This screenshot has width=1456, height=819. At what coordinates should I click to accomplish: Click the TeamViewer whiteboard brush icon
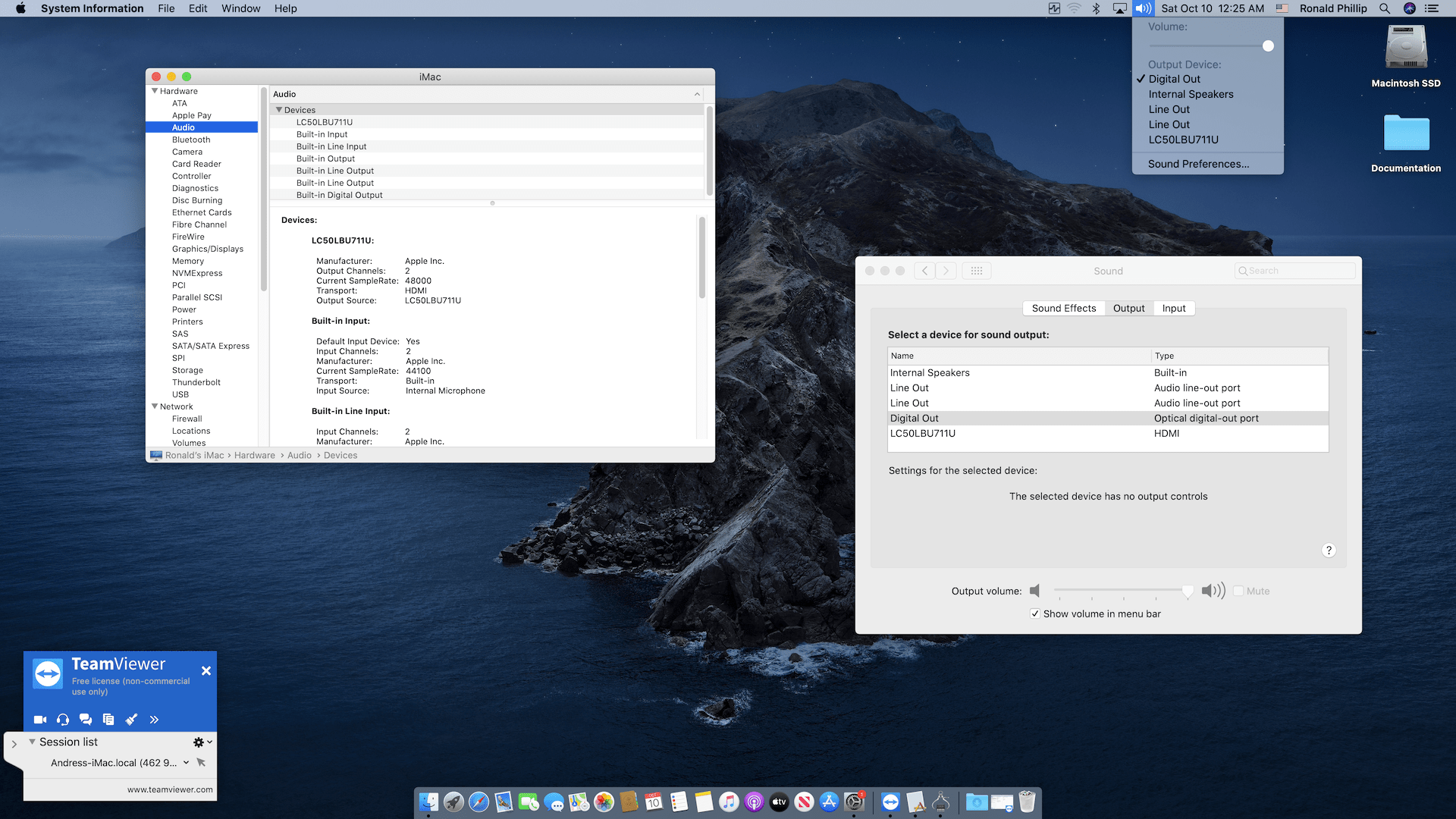(131, 720)
